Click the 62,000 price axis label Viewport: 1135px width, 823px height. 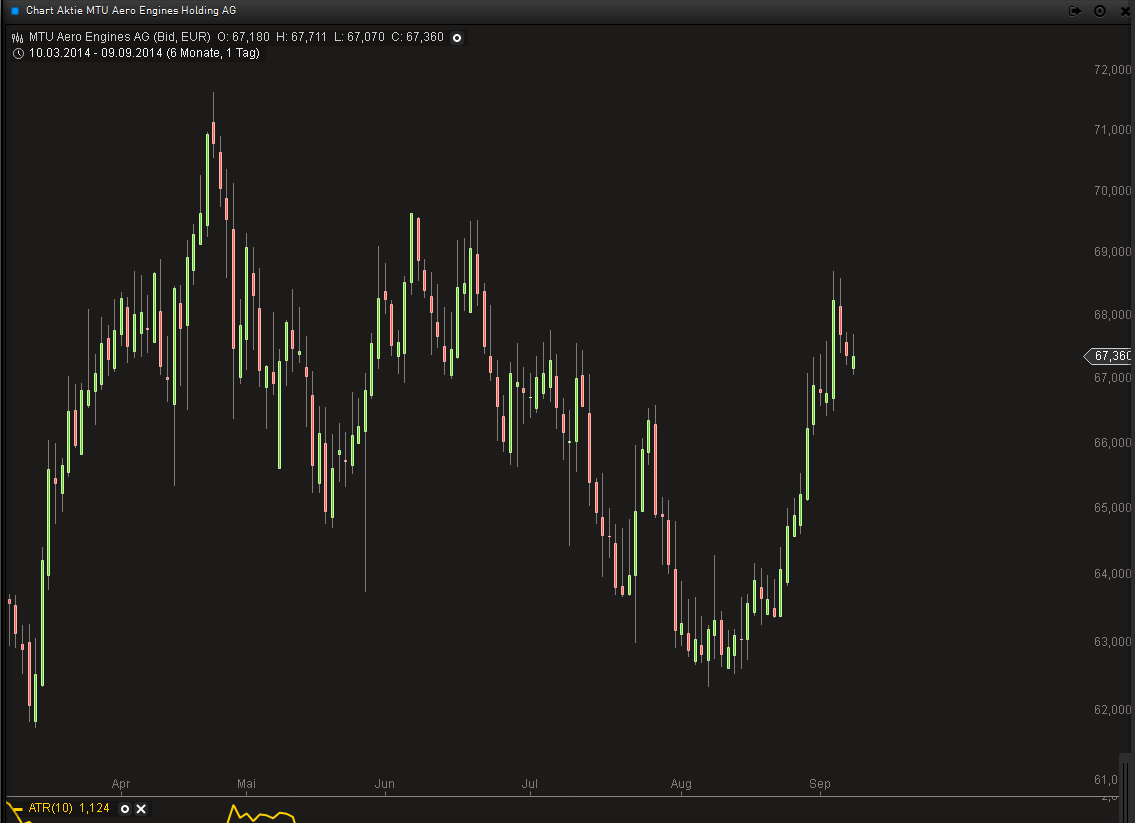(1113, 710)
